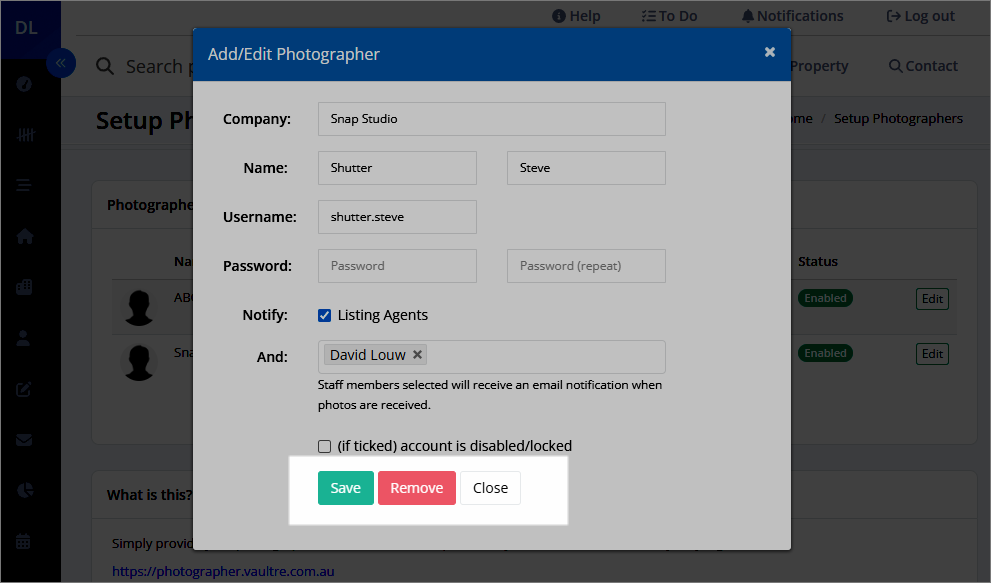Screen dimensions: 991x583
Task: Open the search bar magnifier
Action: point(105,66)
